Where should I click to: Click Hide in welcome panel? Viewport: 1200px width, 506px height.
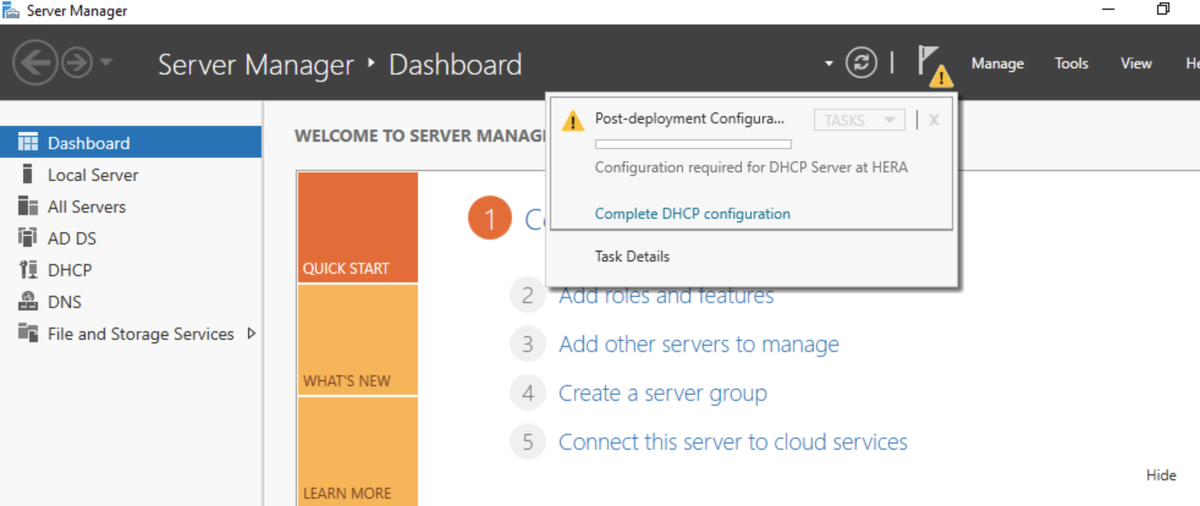[x=1161, y=475]
